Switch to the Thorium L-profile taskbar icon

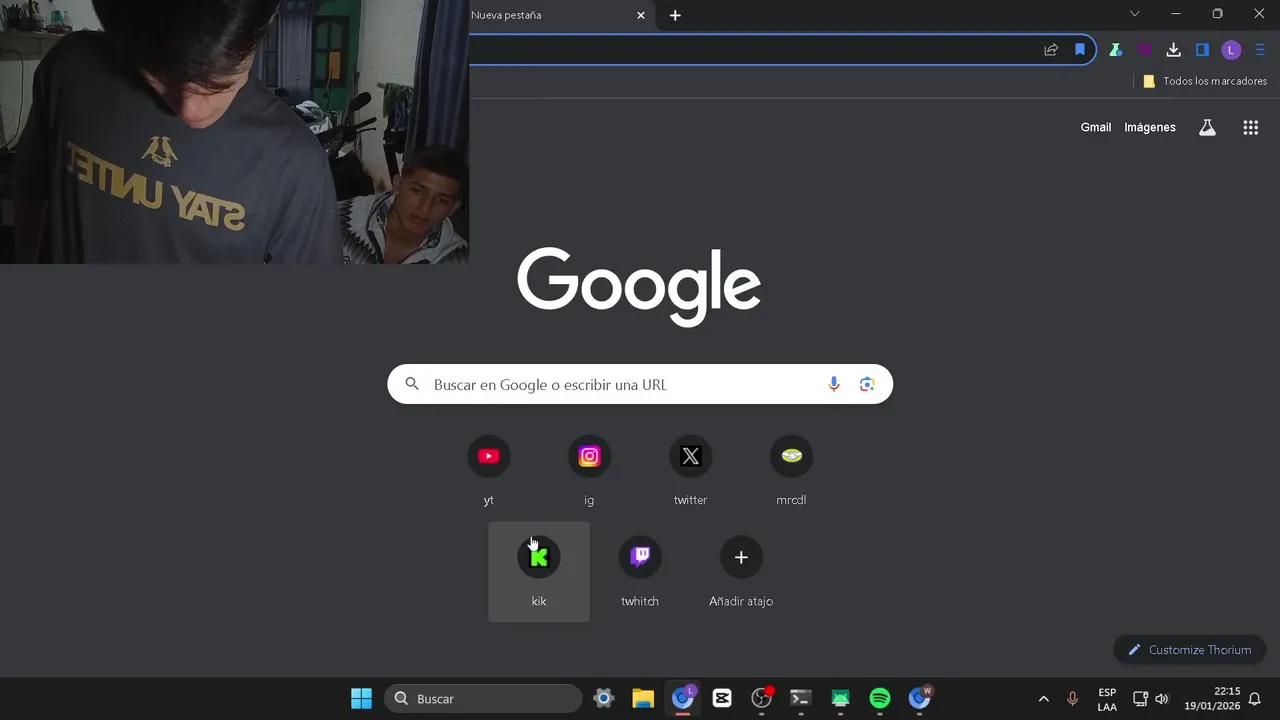coord(683,699)
